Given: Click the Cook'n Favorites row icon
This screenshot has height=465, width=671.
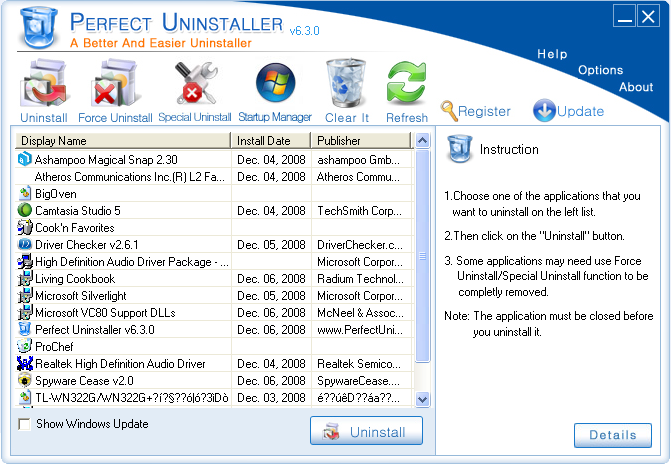Looking at the screenshot, I should (25, 227).
